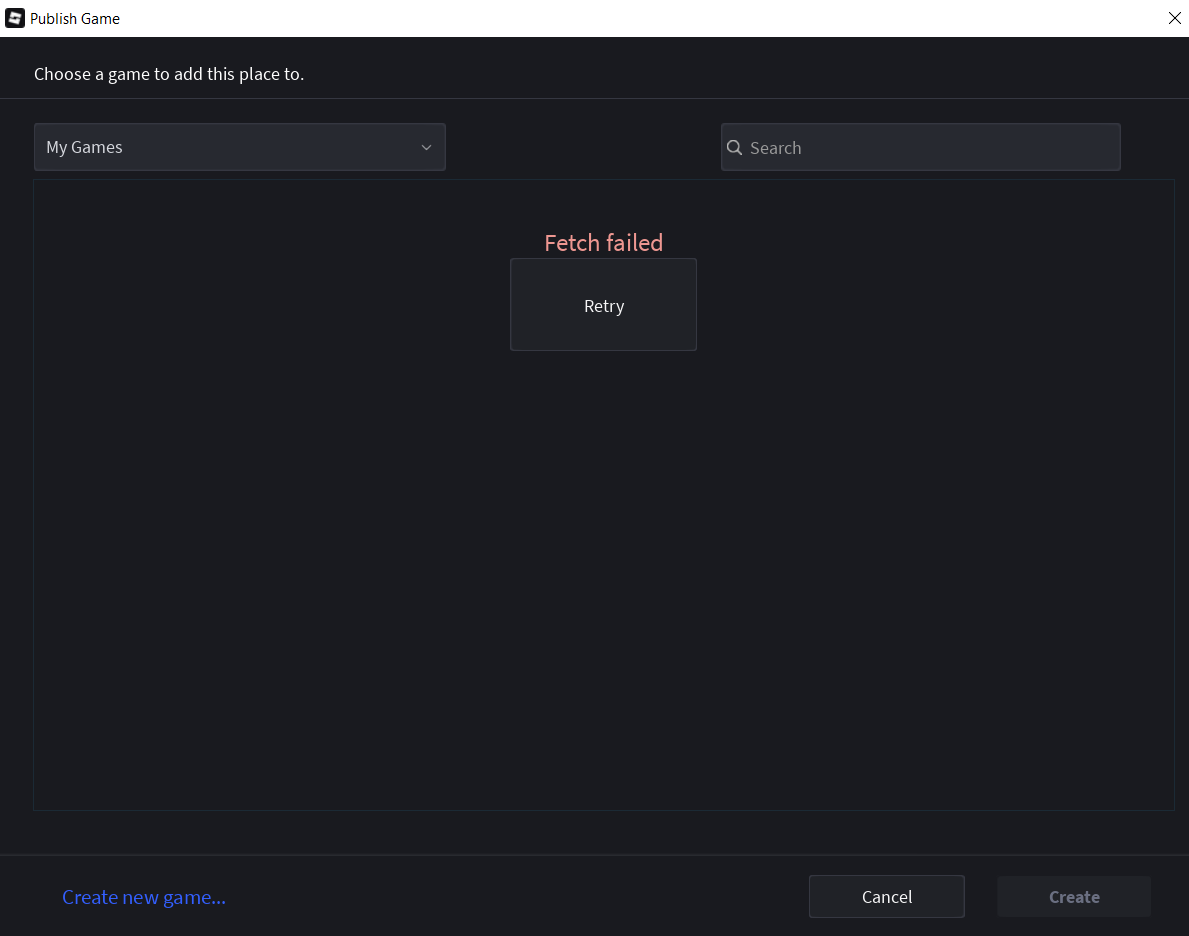Retry after the Fetch failed error
This screenshot has height=936, width=1189.
[603, 305]
